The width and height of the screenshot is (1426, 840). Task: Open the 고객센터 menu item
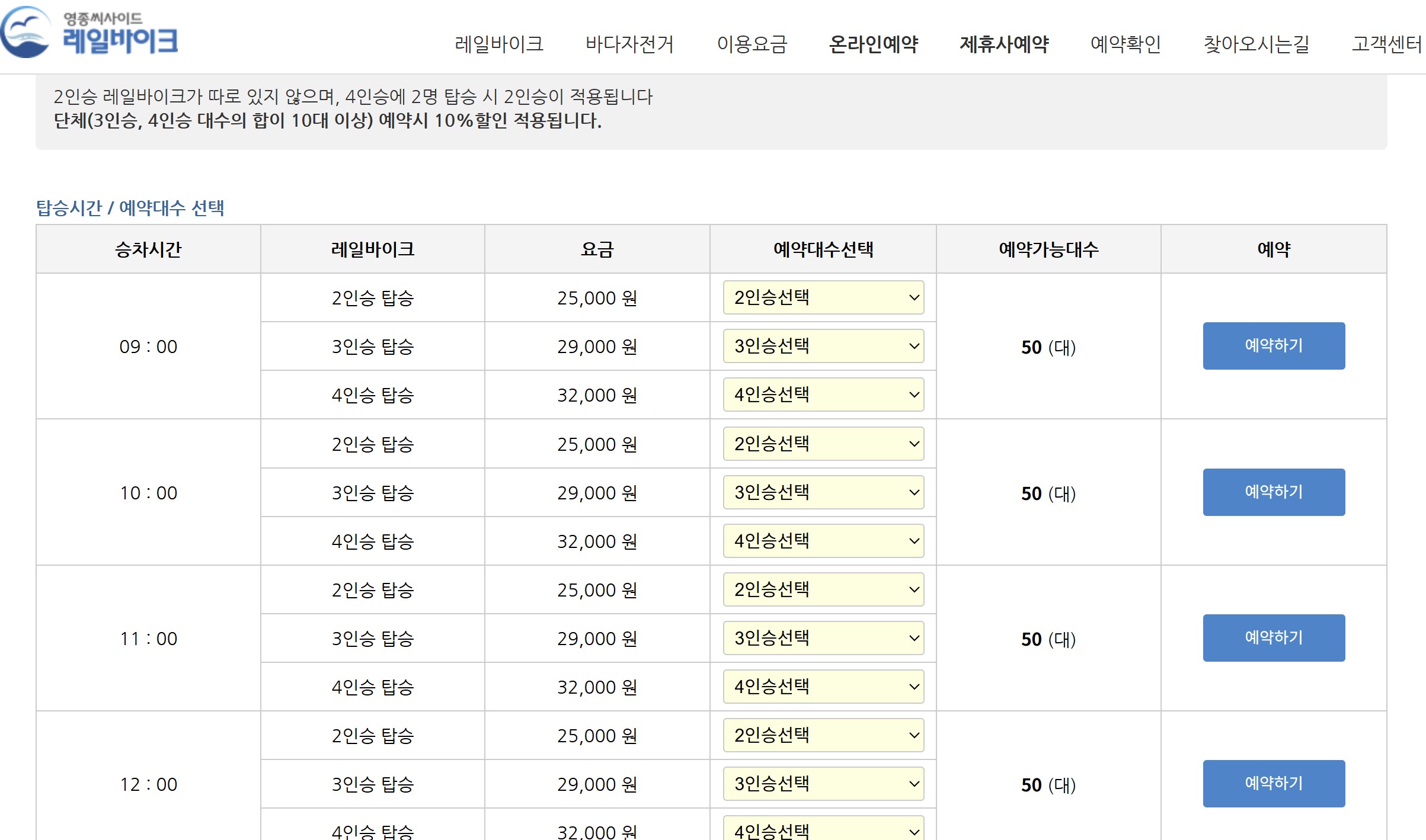click(x=1386, y=44)
